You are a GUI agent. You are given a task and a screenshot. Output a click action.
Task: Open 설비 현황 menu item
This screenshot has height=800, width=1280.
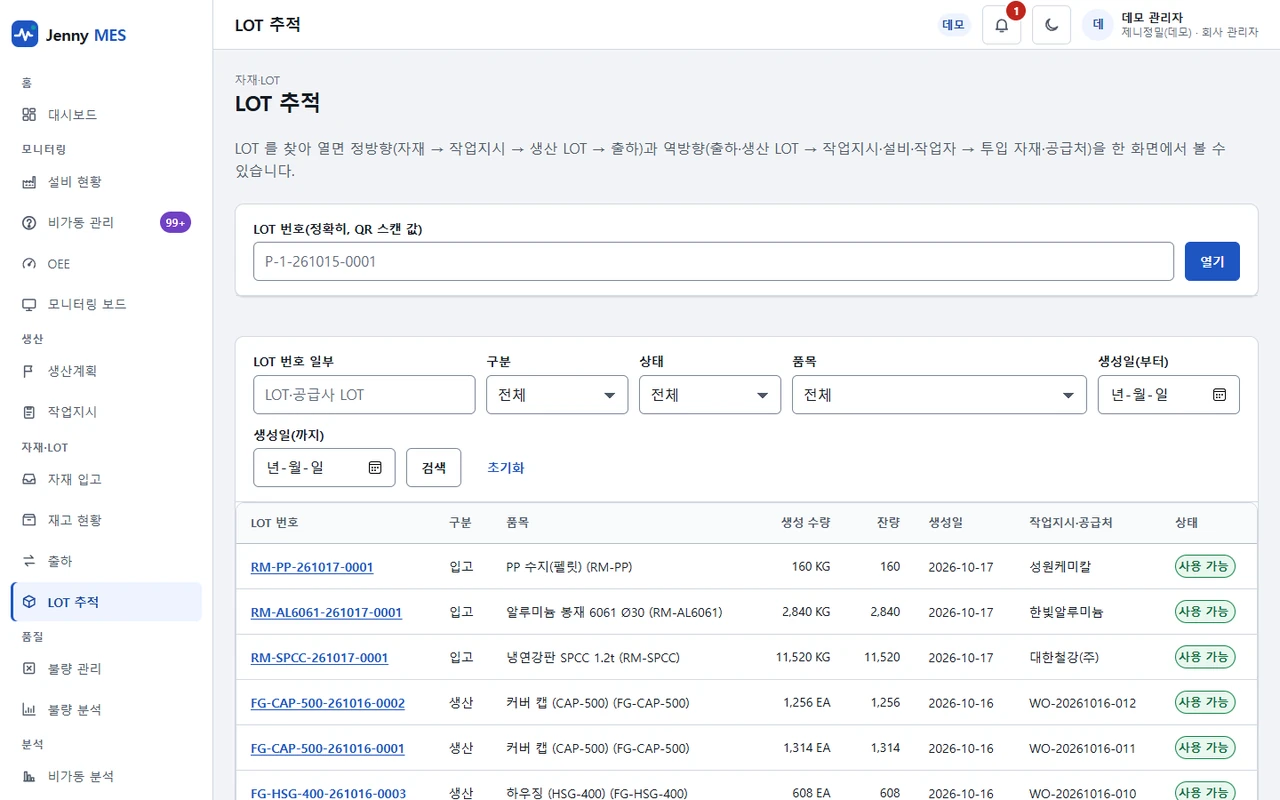click(106, 182)
